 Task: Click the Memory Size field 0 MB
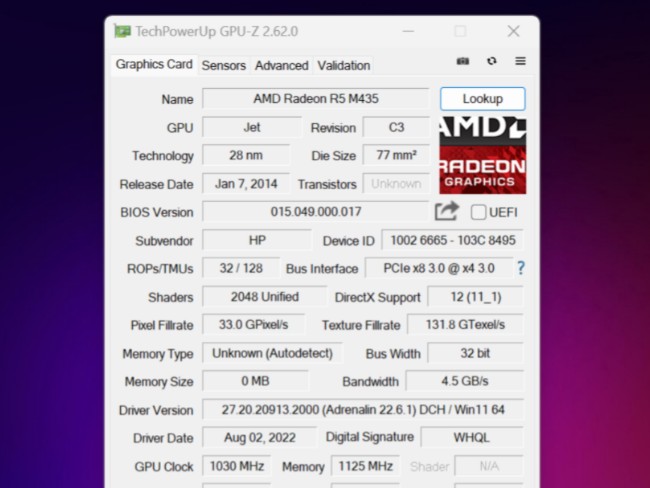pos(255,381)
